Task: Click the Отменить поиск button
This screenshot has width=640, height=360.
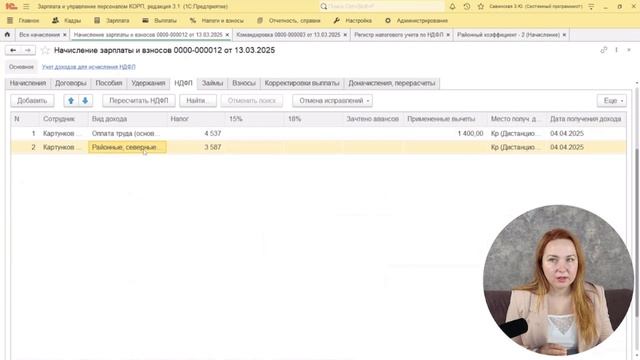Action: (252, 100)
